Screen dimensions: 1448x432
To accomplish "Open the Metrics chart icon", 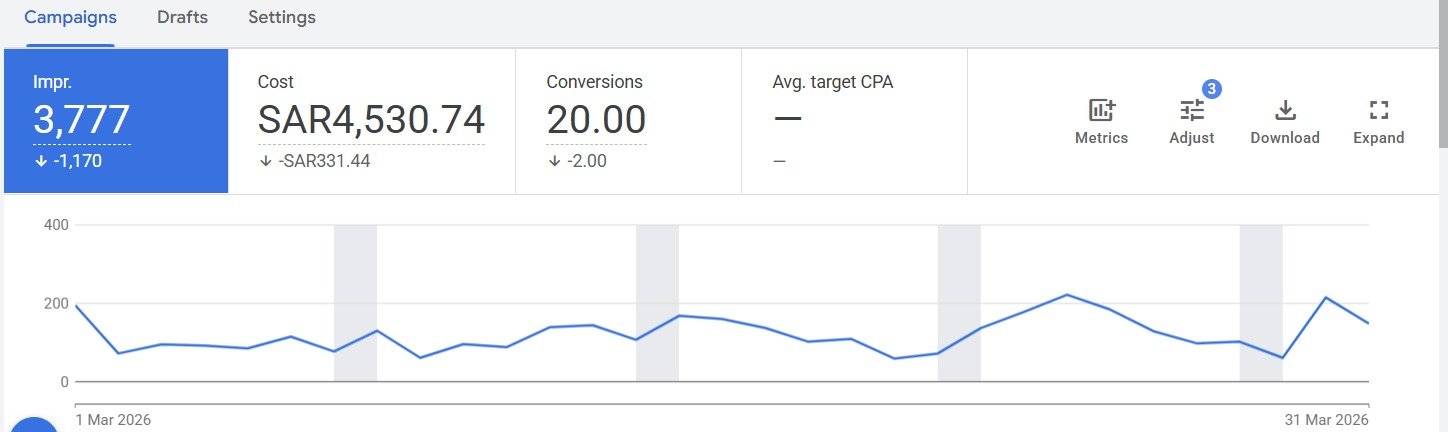I will click(1101, 111).
